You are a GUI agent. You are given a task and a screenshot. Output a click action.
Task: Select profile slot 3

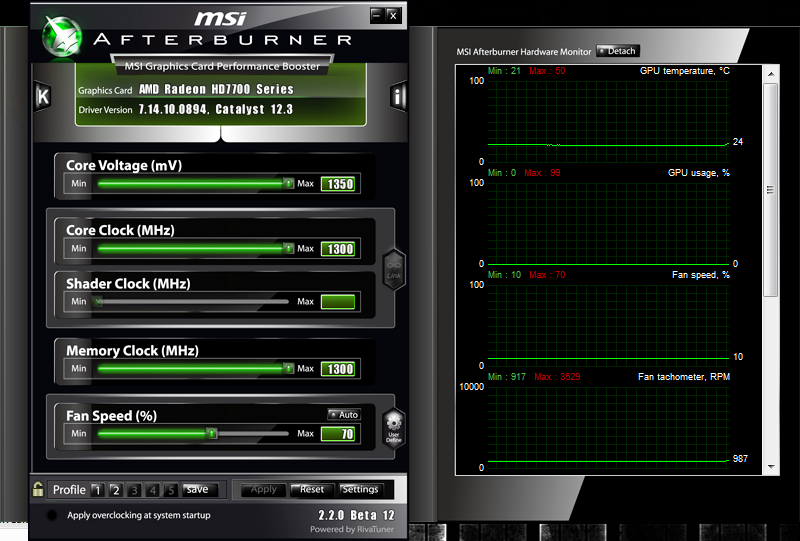pyautogui.click(x=134, y=490)
